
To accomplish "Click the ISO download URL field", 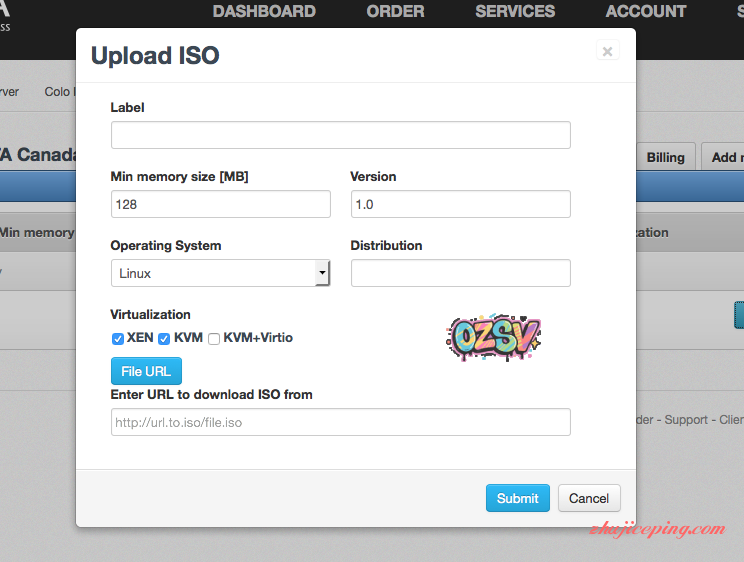I will click(340, 422).
